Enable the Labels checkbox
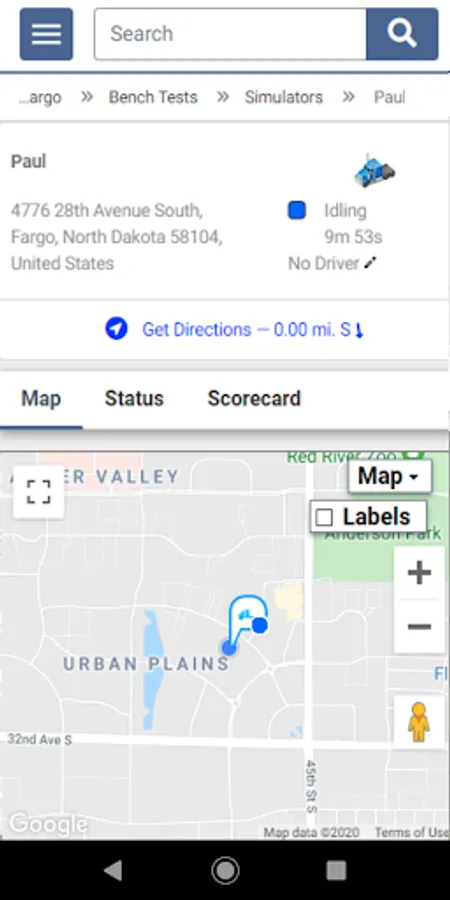450x900 pixels. 324,518
